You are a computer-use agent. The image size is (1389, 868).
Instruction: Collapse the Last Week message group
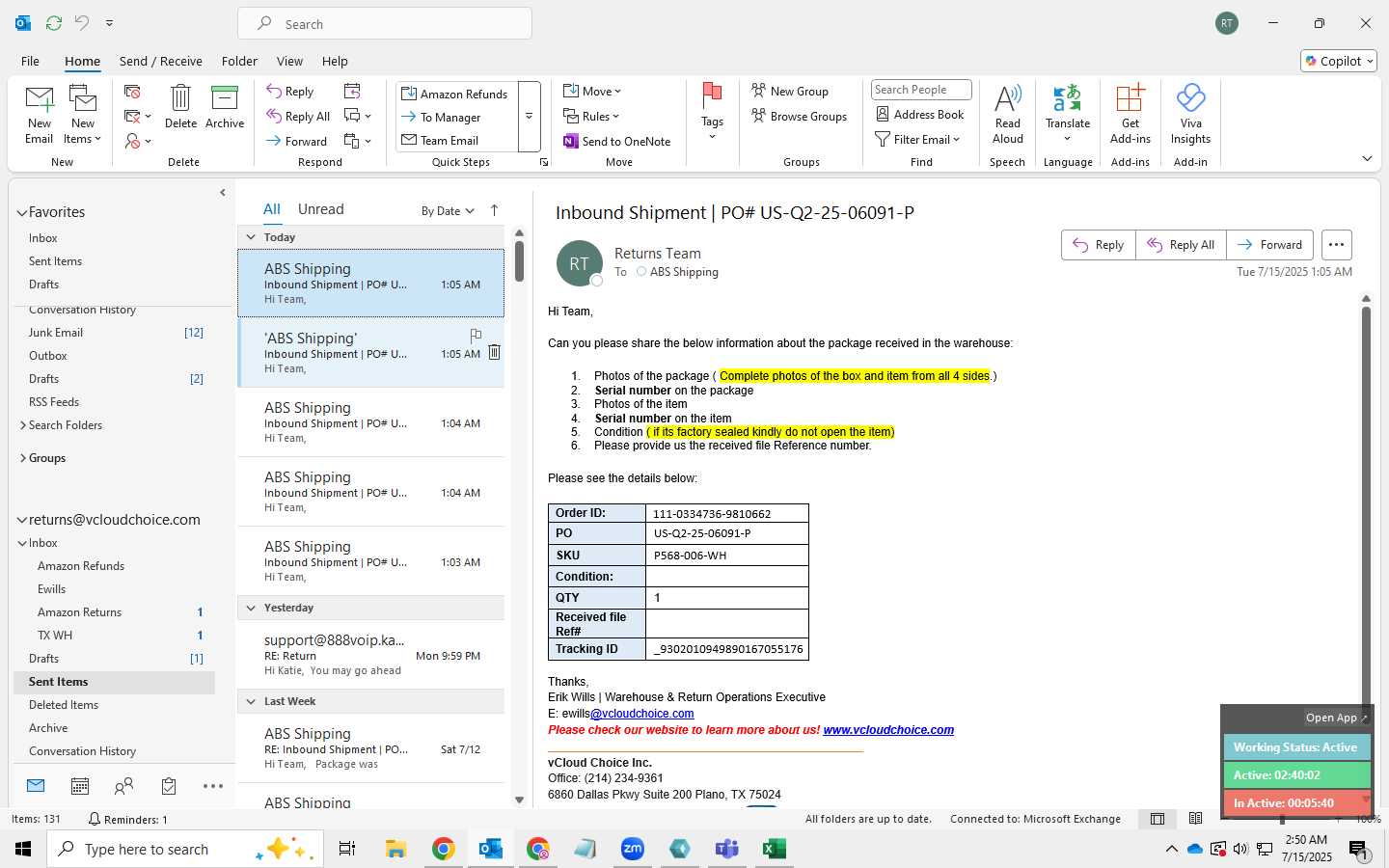[251, 701]
